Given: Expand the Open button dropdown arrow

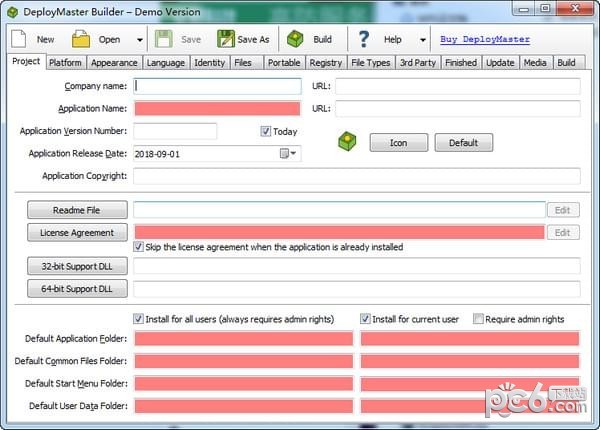Looking at the screenshot, I should pos(140,39).
